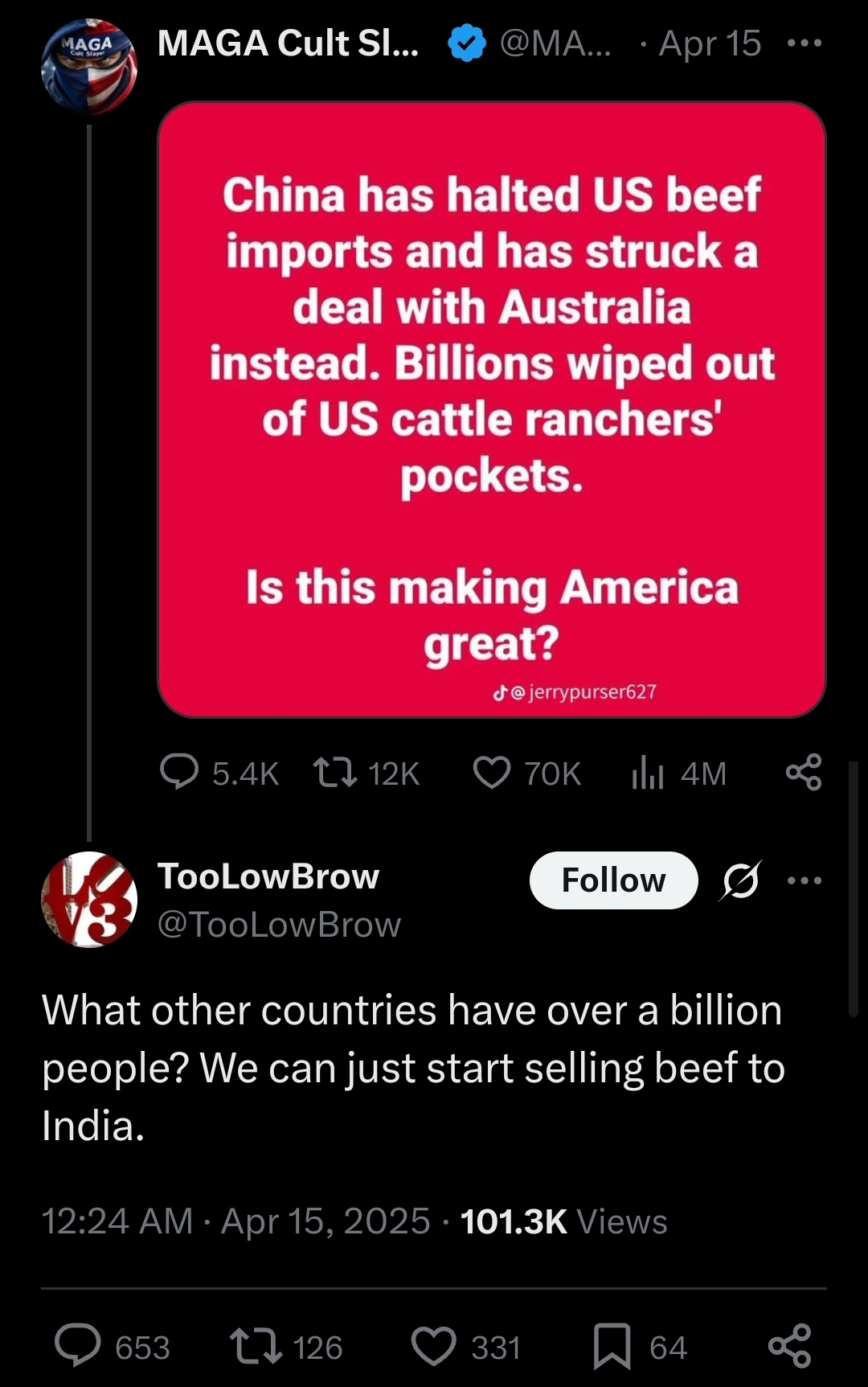
Task: Open TooLowBrow profile picture
Action: tap(88, 900)
